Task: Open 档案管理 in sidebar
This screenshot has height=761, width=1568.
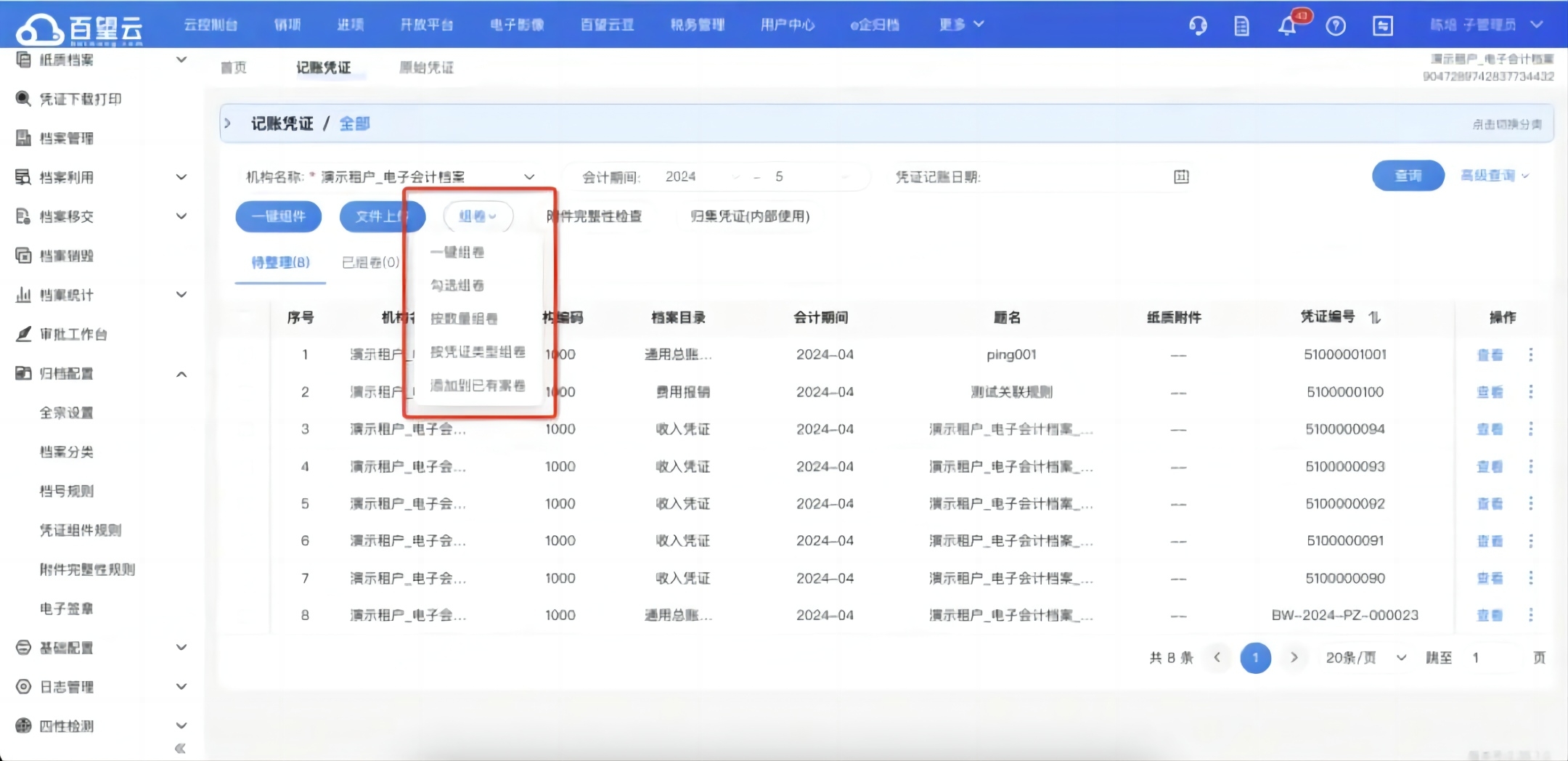Action: [x=66, y=138]
